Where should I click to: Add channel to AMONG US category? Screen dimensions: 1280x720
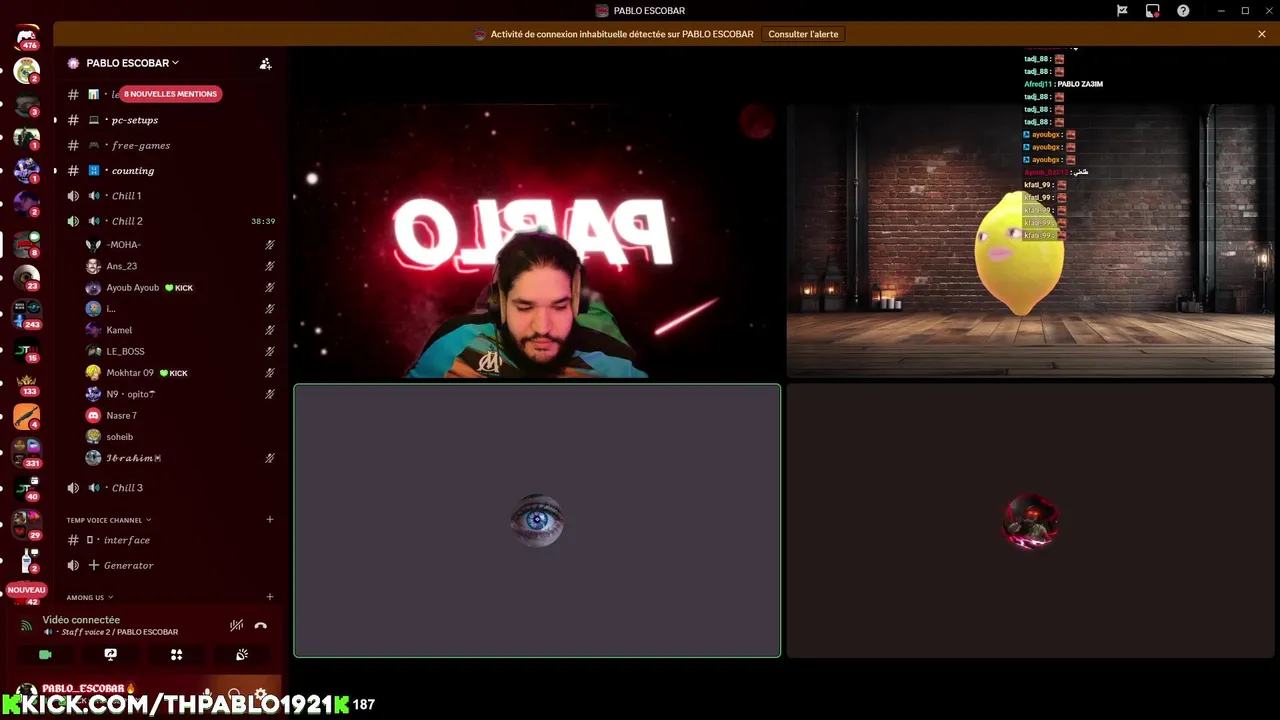270,597
